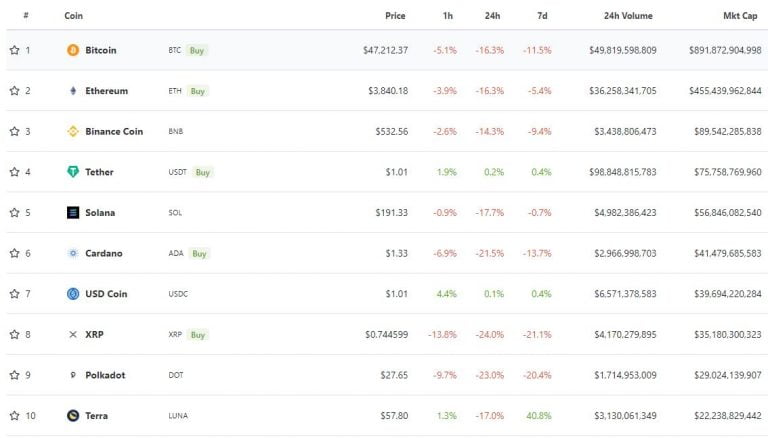Click the orange Bitcoin logo icon

point(73,50)
